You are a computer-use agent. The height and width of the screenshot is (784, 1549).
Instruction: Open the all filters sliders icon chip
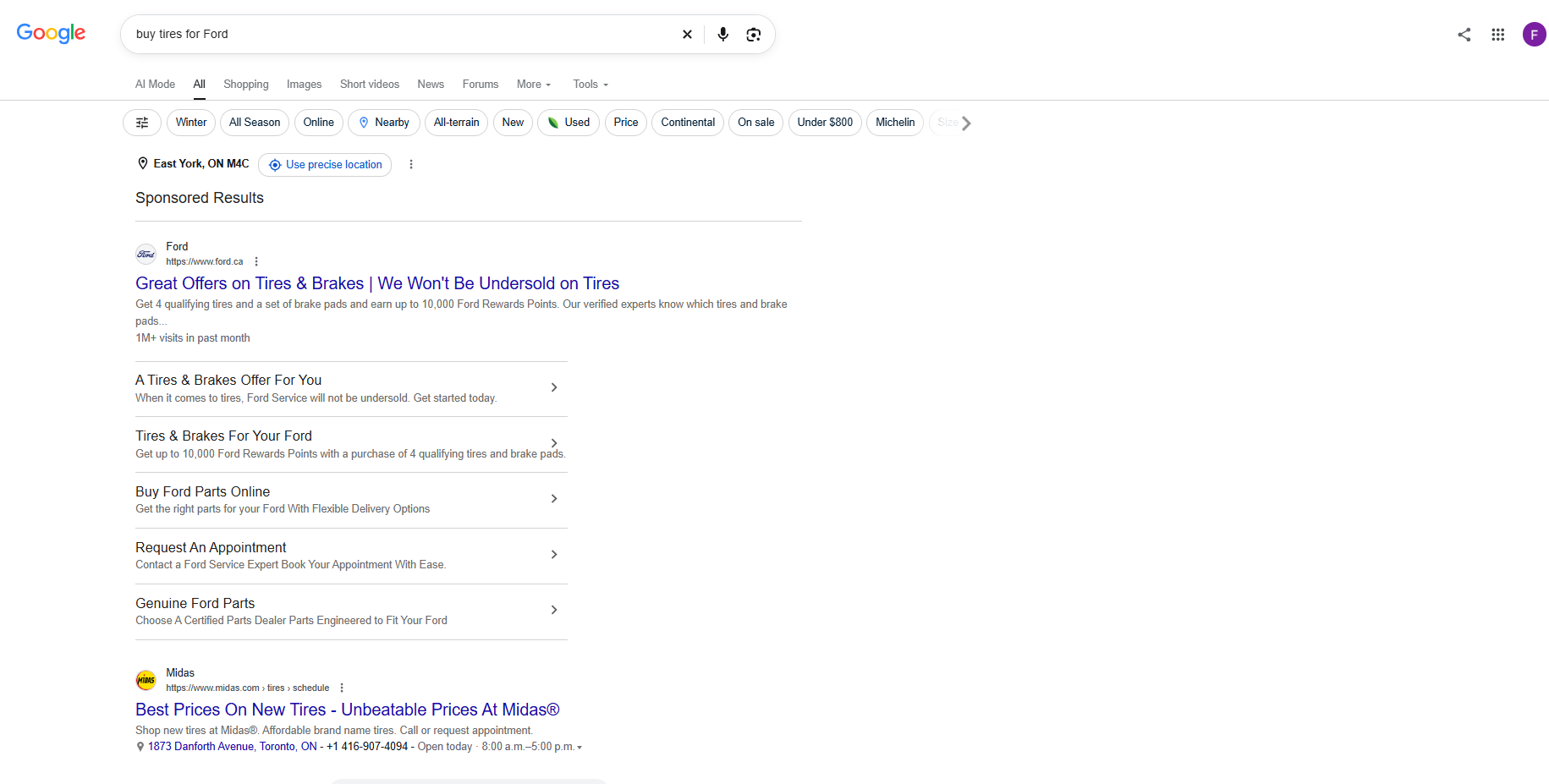[142, 123]
